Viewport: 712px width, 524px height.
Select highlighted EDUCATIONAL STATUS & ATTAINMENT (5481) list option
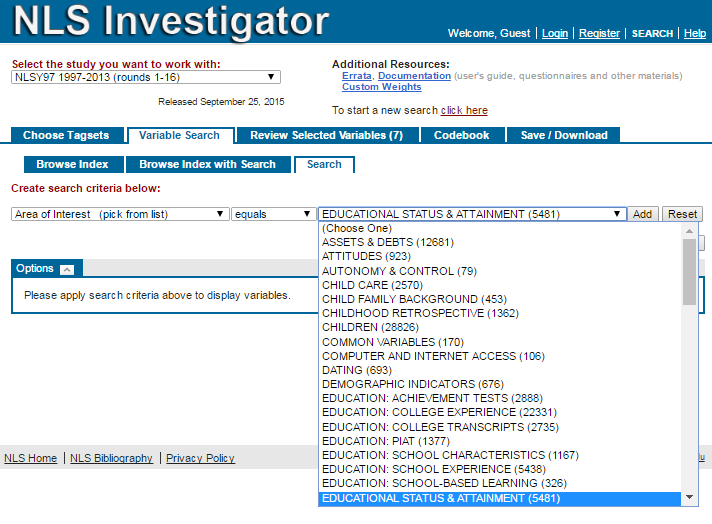tap(499, 498)
